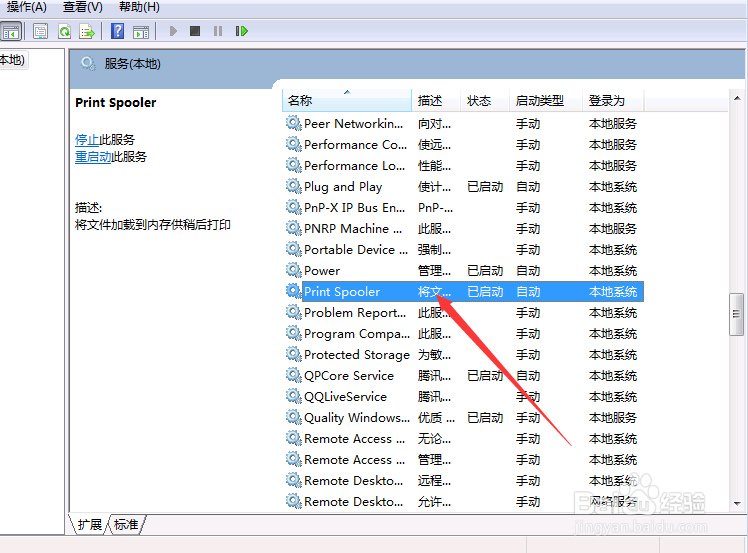The height and width of the screenshot is (553, 748).
Task: Select the Performance Co... service name
Action: tap(355, 145)
